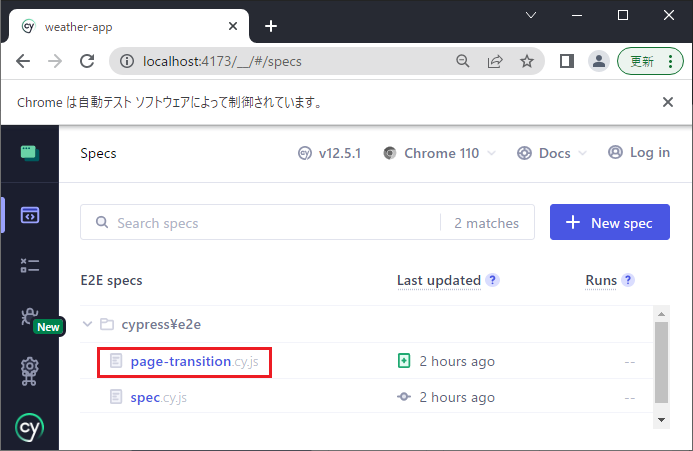Dismiss the automated test software notification bar

668,102
